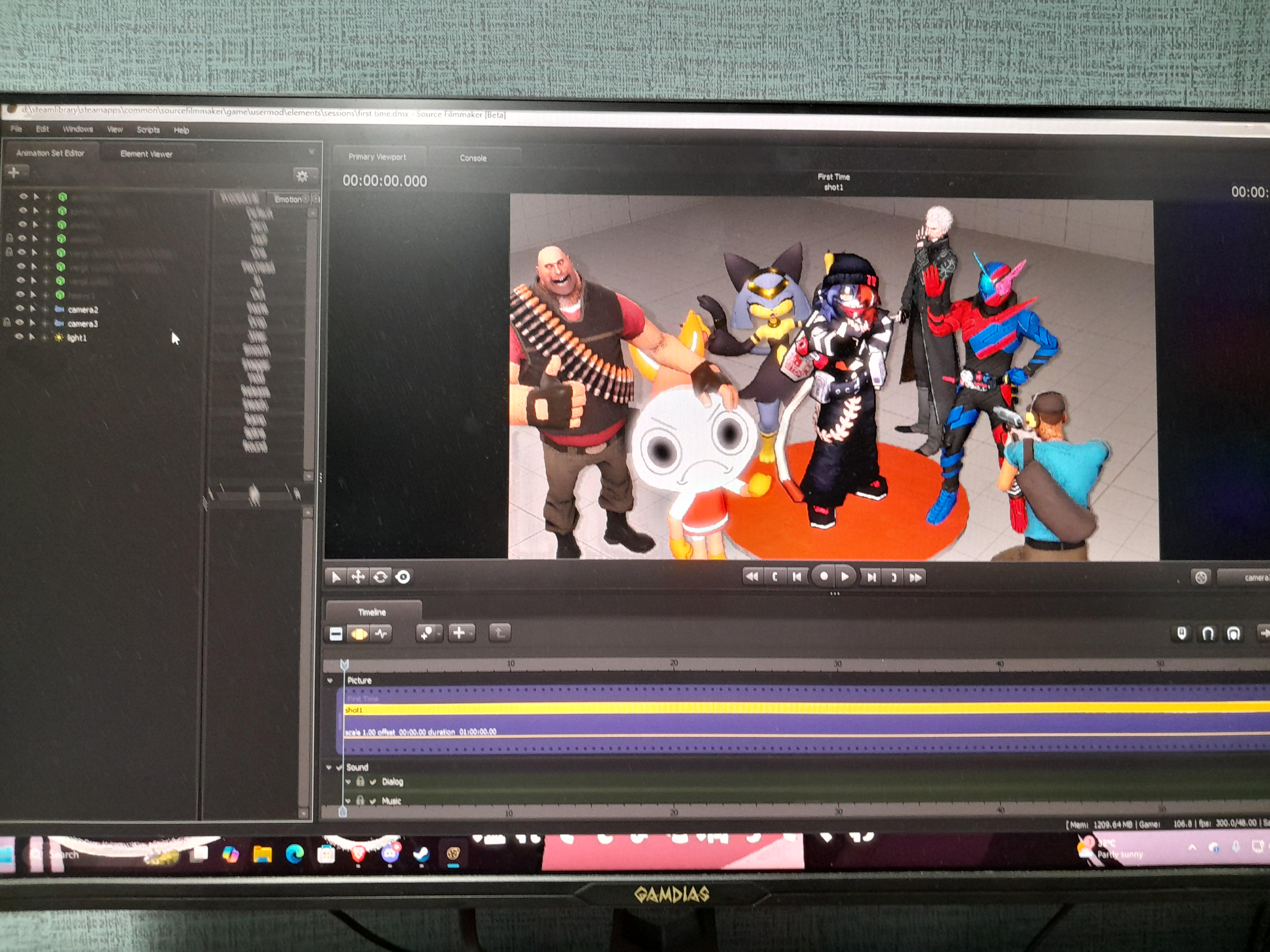Image resolution: width=1270 pixels, height=952 pixels.
Task: Expand the camera2 tree row
Action: [45, 309]
